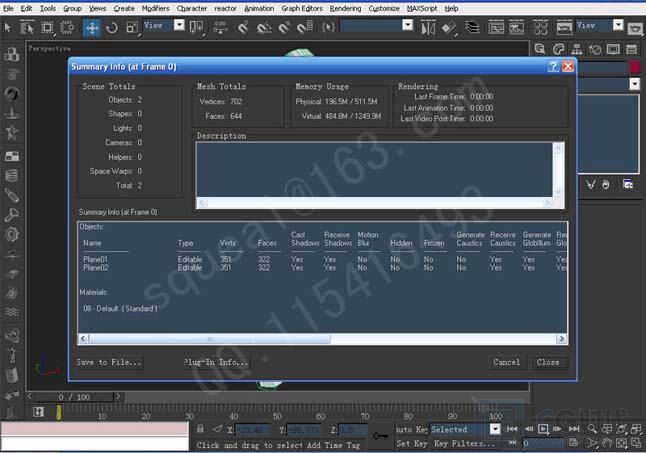Activate the Select and Rotate tool

pyautogui.click(x=112, y=28)
